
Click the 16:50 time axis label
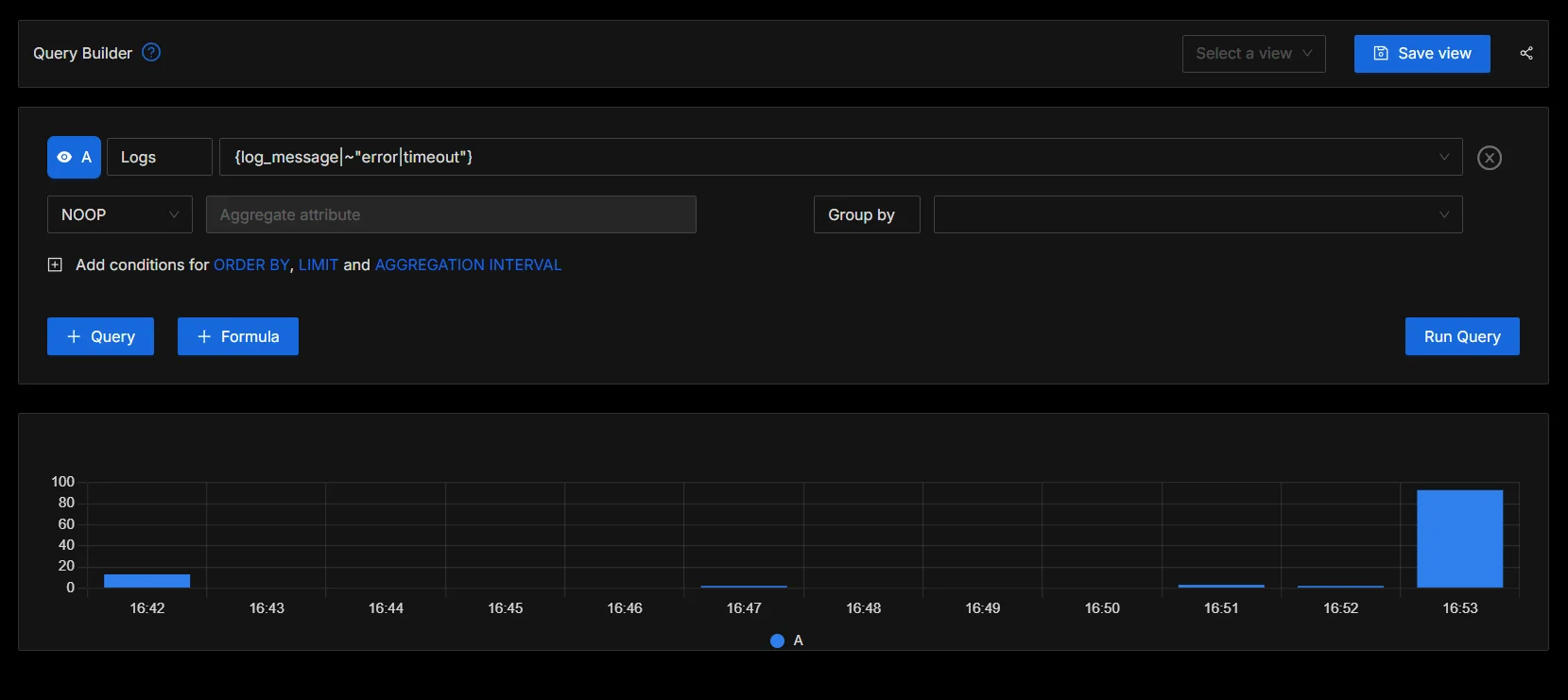pos(1102,608)
